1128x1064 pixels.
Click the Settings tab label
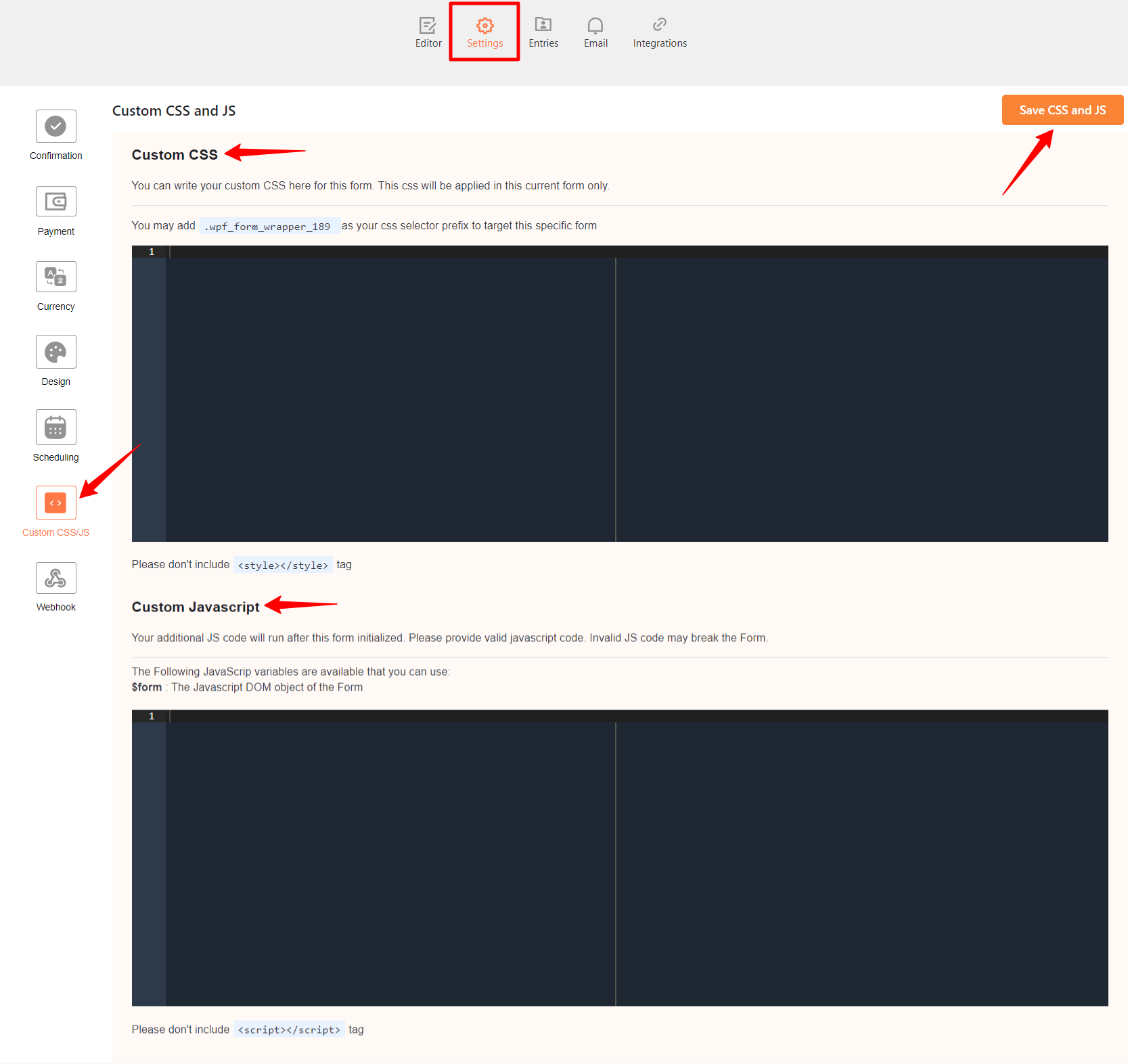coord(484,43)
